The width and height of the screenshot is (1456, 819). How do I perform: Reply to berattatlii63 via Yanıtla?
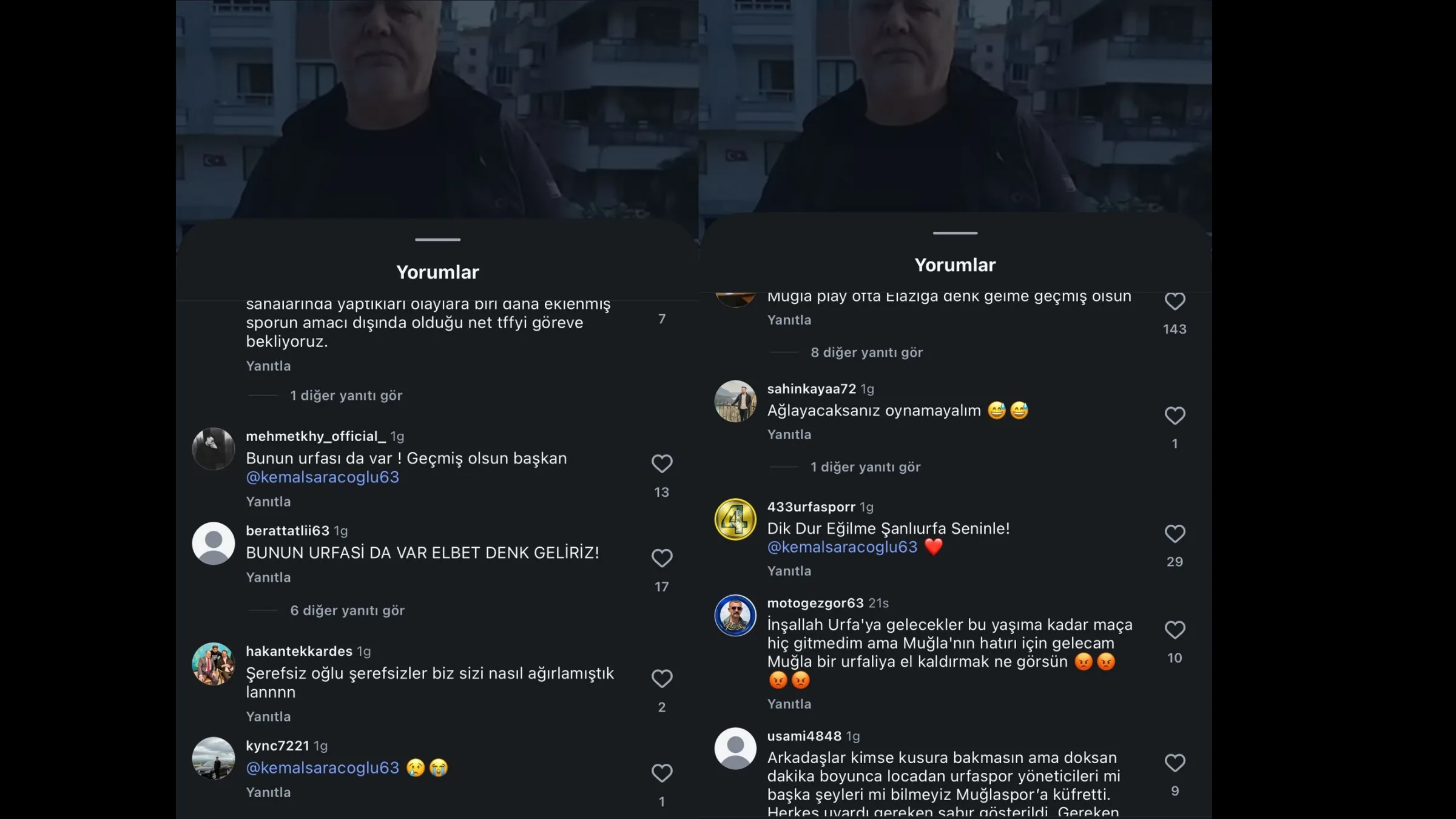[x=268, y=578]
